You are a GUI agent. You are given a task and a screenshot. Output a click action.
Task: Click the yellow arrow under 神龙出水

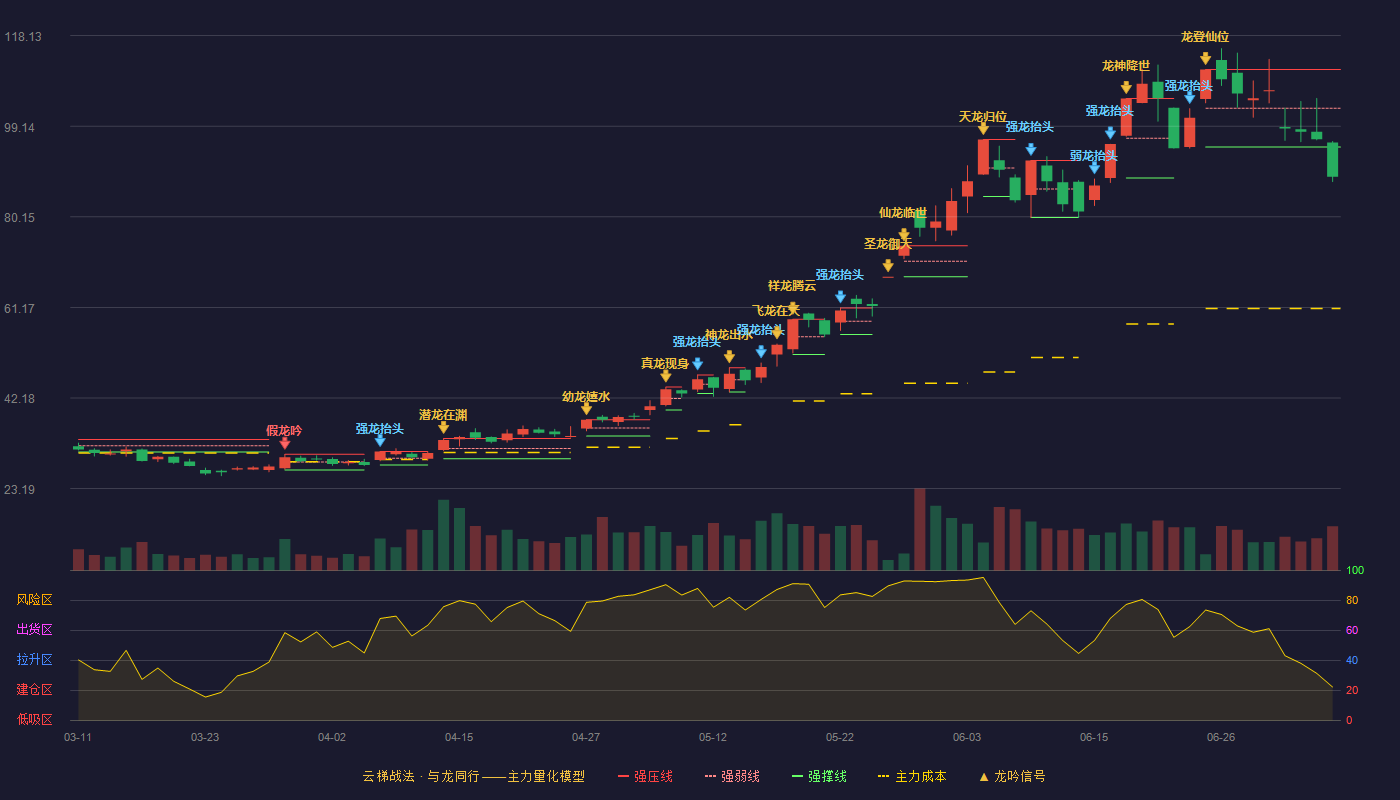[729, 357]
